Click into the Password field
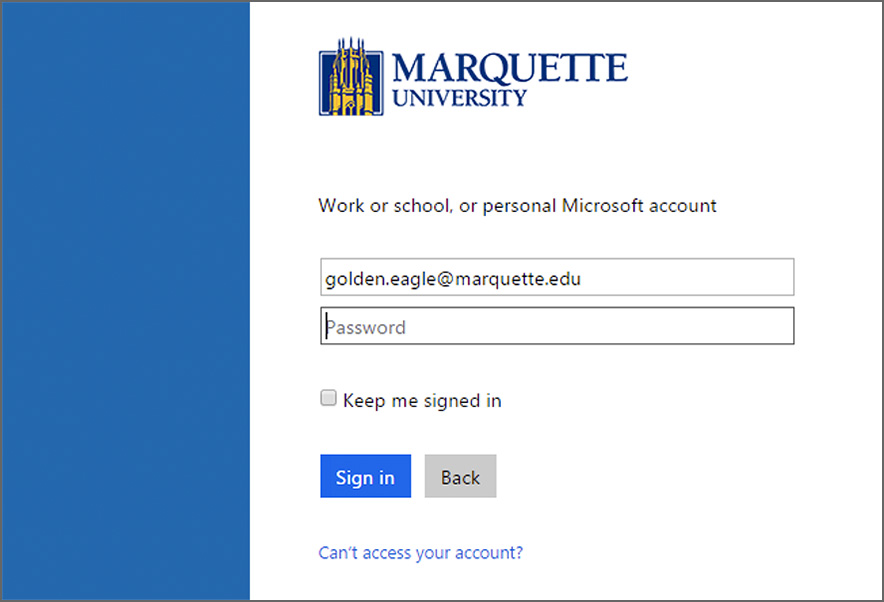This screenshot has height=602, width=884. click(557, 327)
